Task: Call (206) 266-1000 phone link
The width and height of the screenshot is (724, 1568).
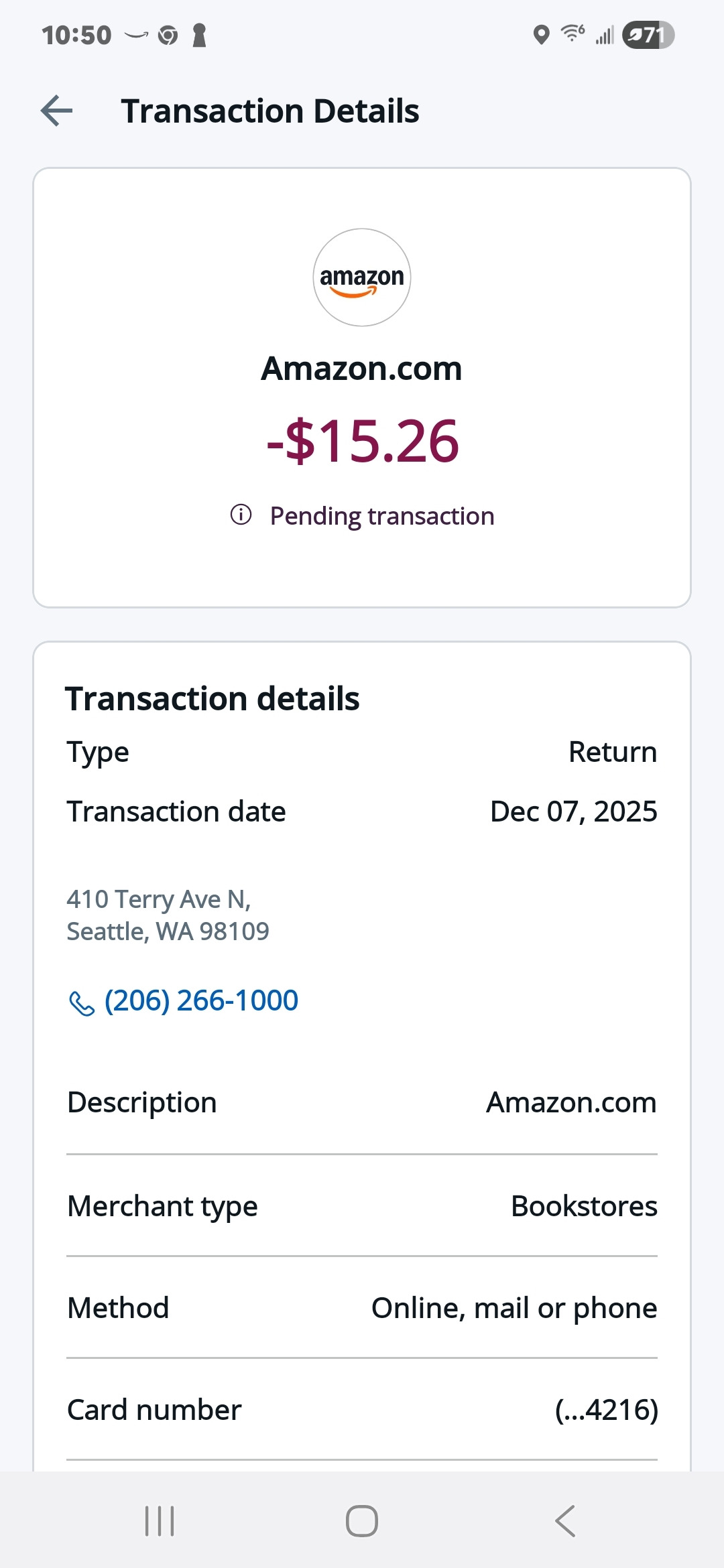Action: (201, 1000)
